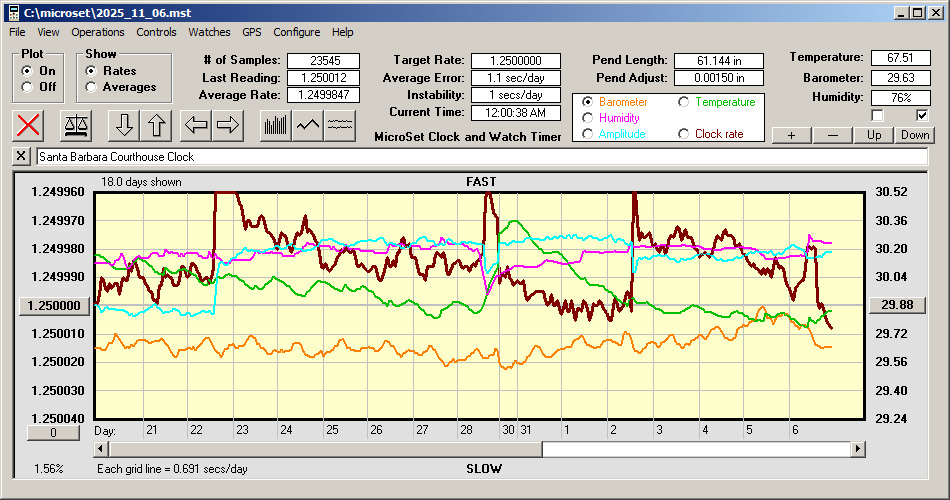950x500 pixels.
Task: Select the vertical bars plot style icon
Action: click(x=275, y=125)
